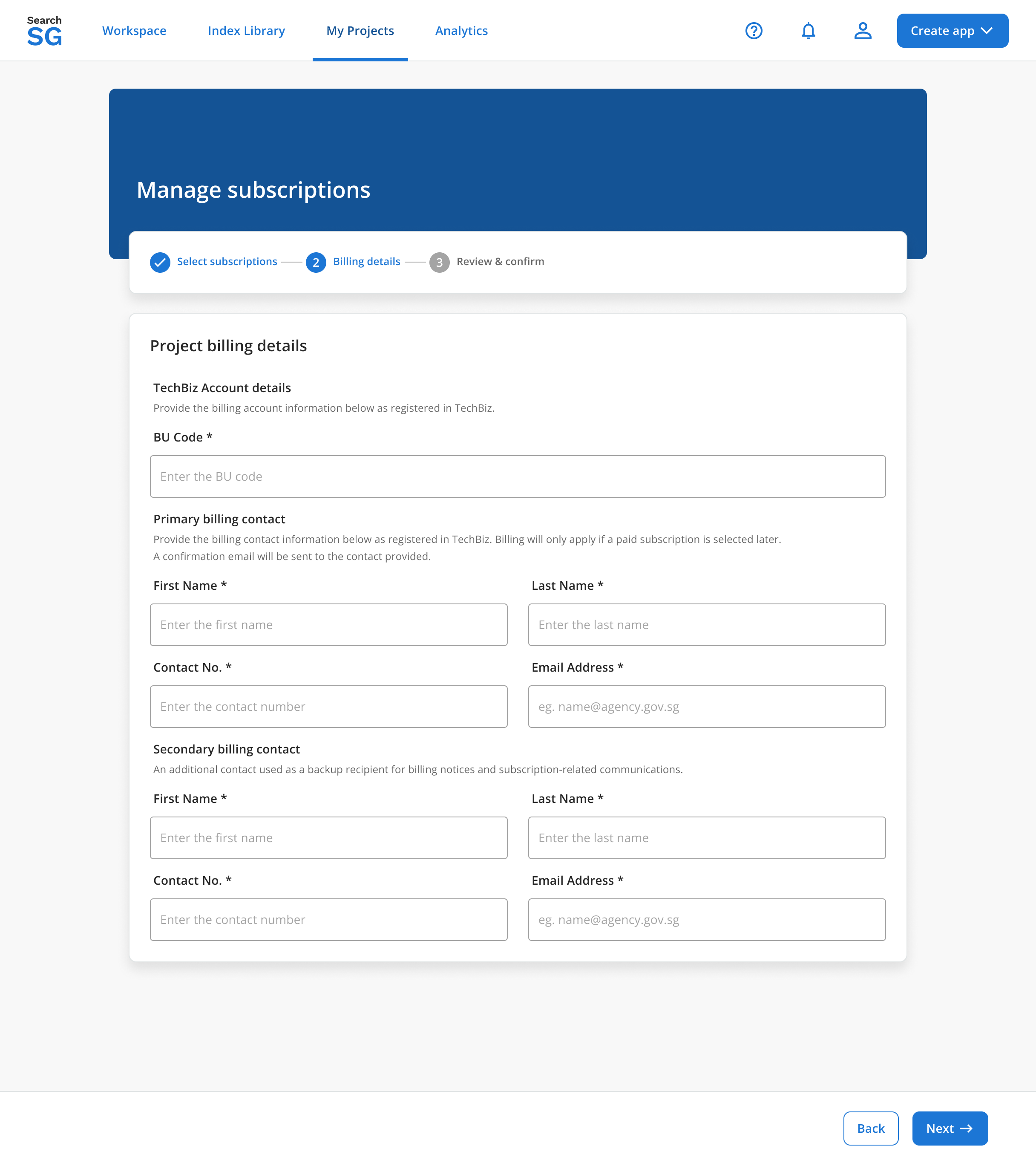Switch to the Analytics tab

coord(461,31)
